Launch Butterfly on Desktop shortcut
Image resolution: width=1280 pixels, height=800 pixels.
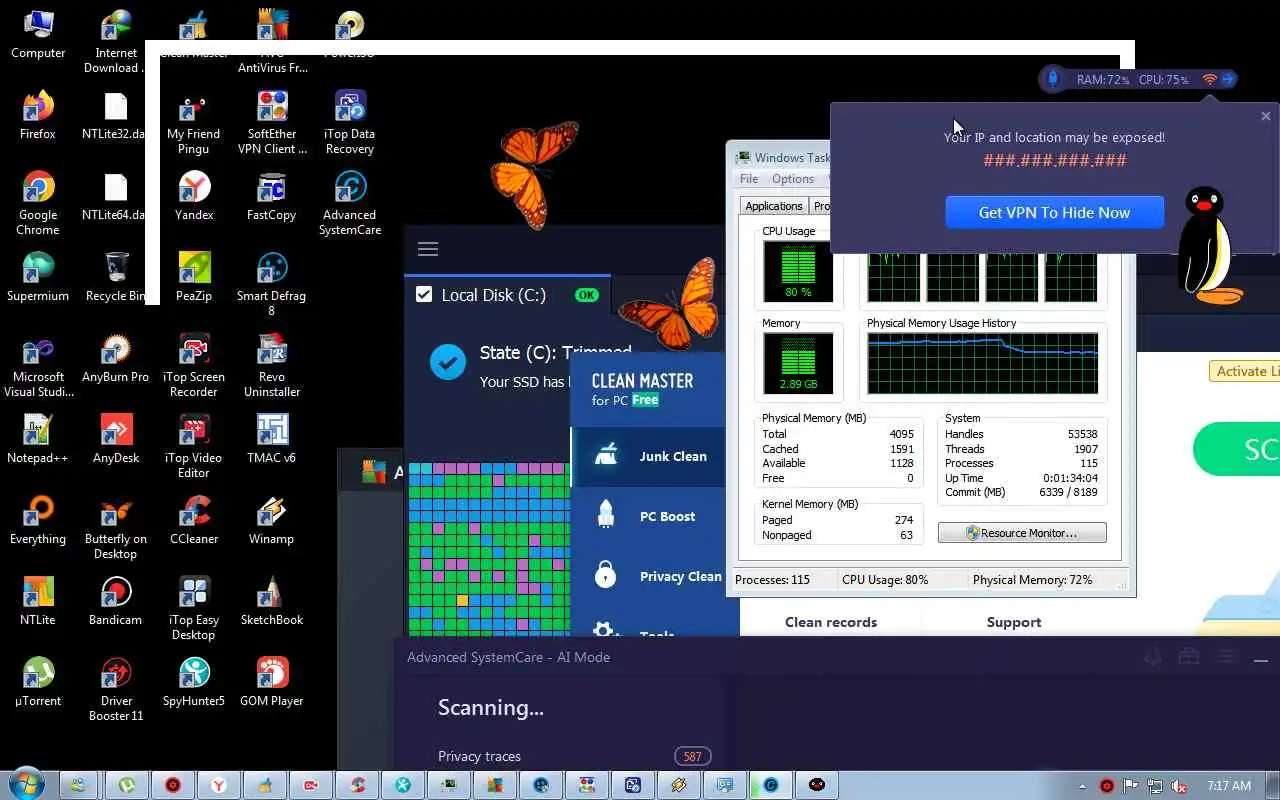coord(116,528)
